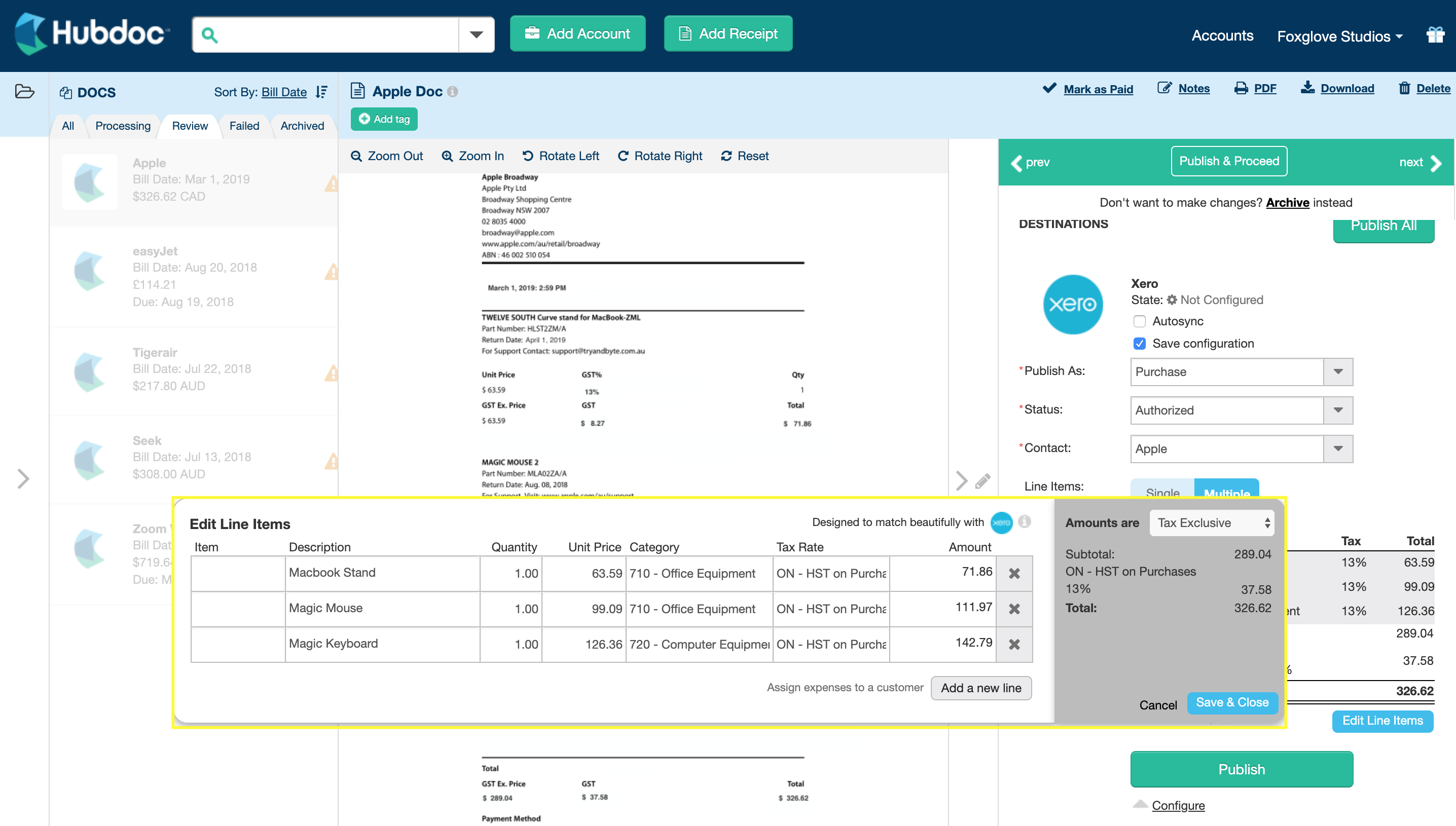
Task: Click warning icon on Seek document
Action: pyautogui.click(x=332, y=461)
